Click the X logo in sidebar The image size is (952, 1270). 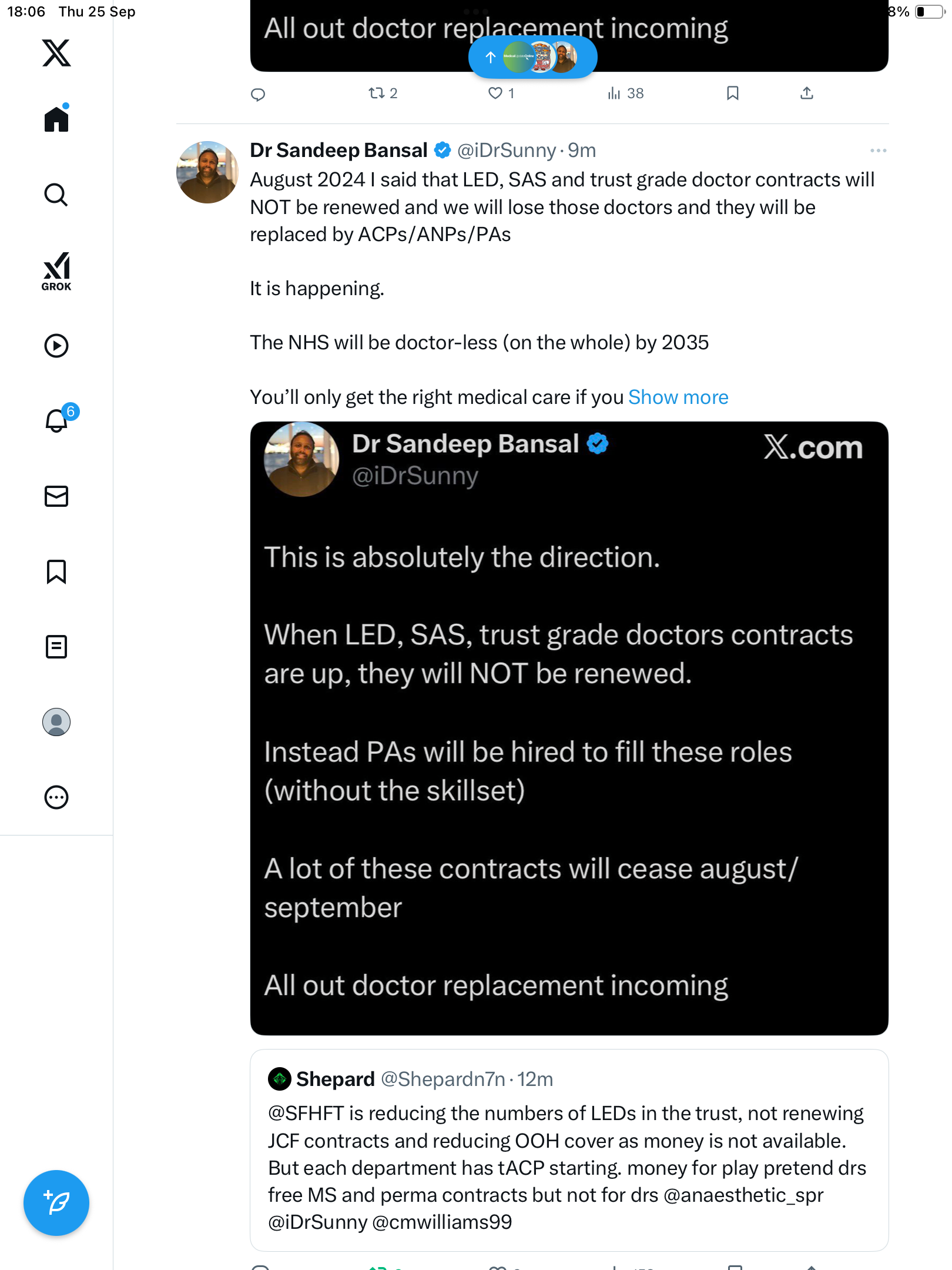(56, 53)
